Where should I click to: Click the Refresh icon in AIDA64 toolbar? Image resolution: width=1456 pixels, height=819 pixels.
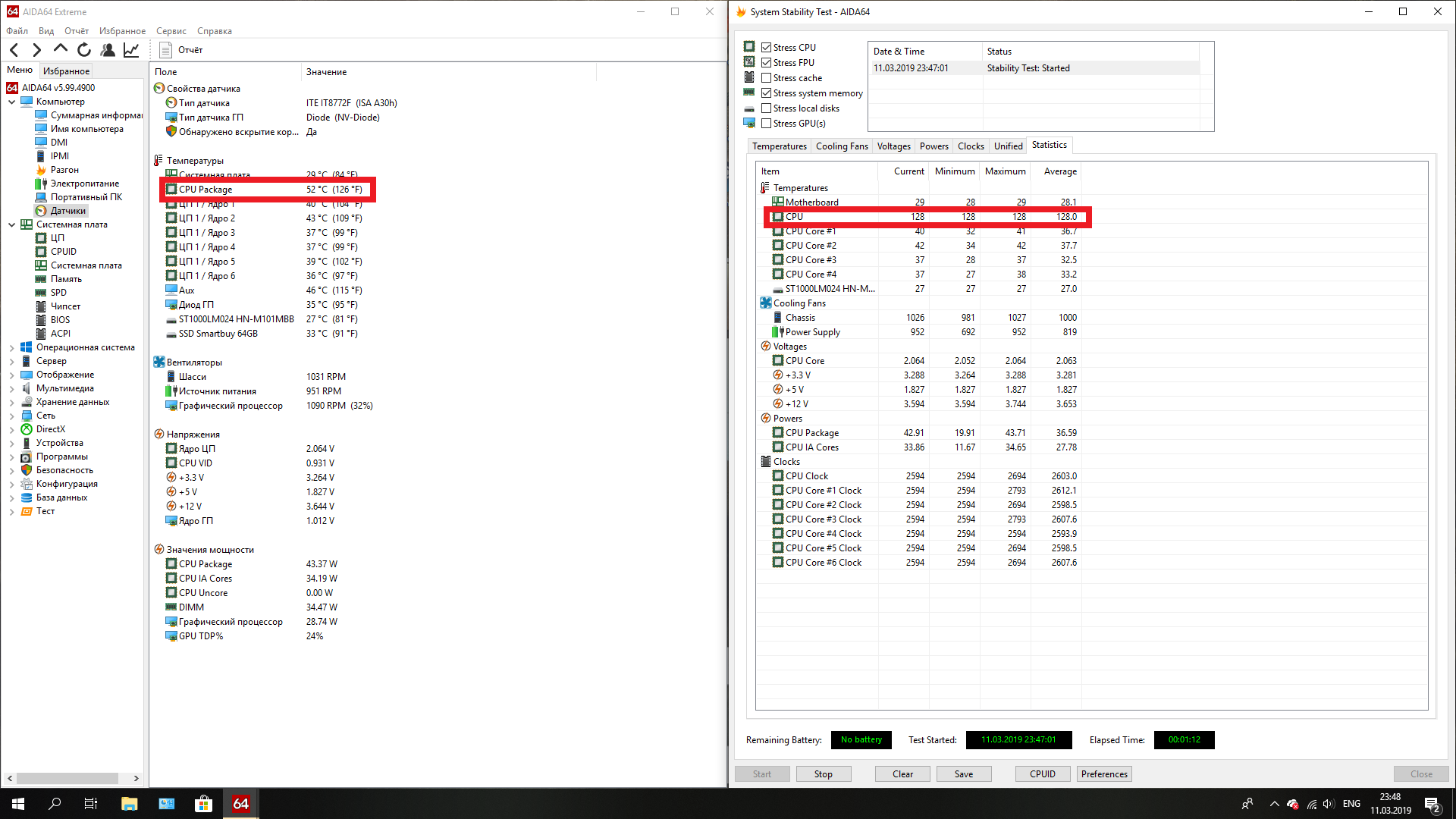[84, 50]
